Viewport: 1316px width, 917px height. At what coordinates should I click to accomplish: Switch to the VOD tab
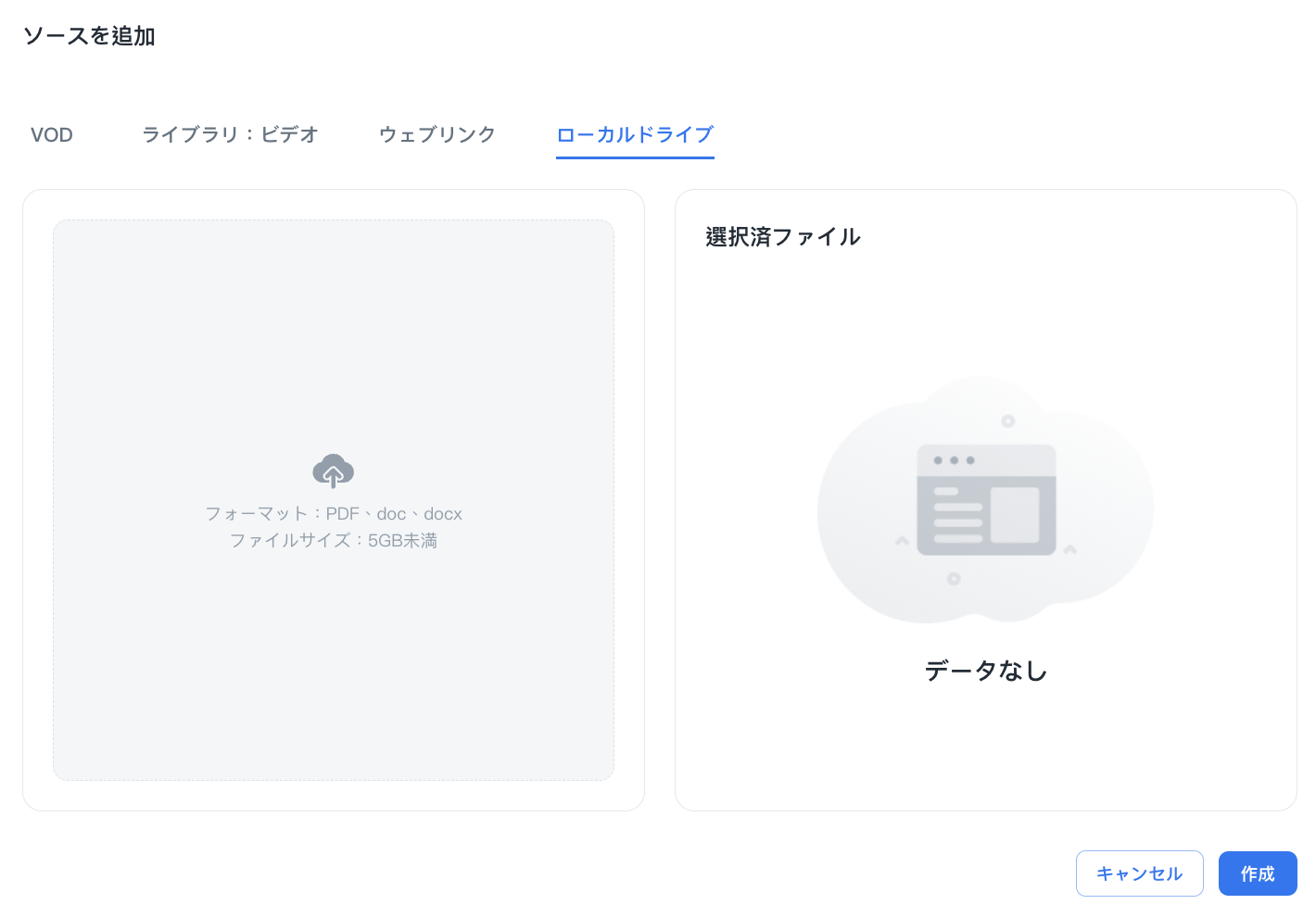coord(52,135)
